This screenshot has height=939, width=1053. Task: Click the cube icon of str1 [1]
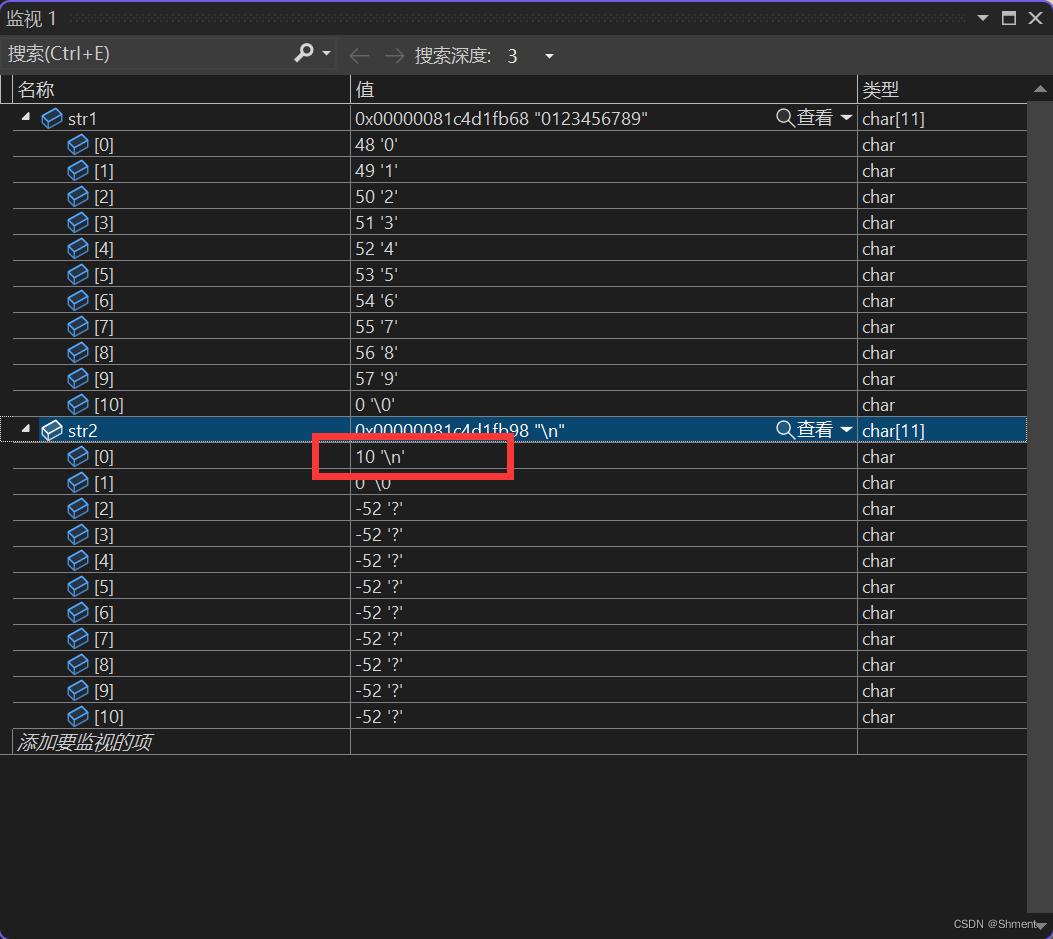point(78,171)
